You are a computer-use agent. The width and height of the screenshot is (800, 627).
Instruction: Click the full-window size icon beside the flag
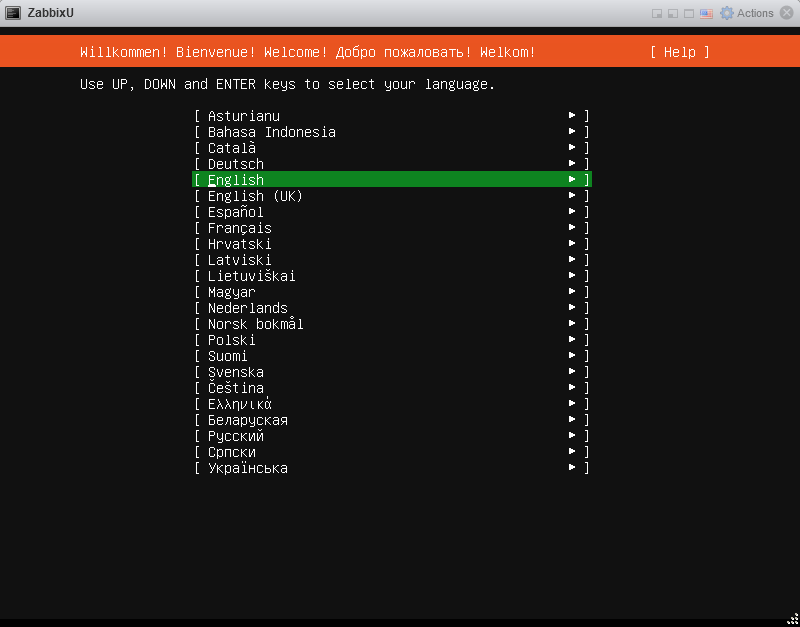[689, 14]
